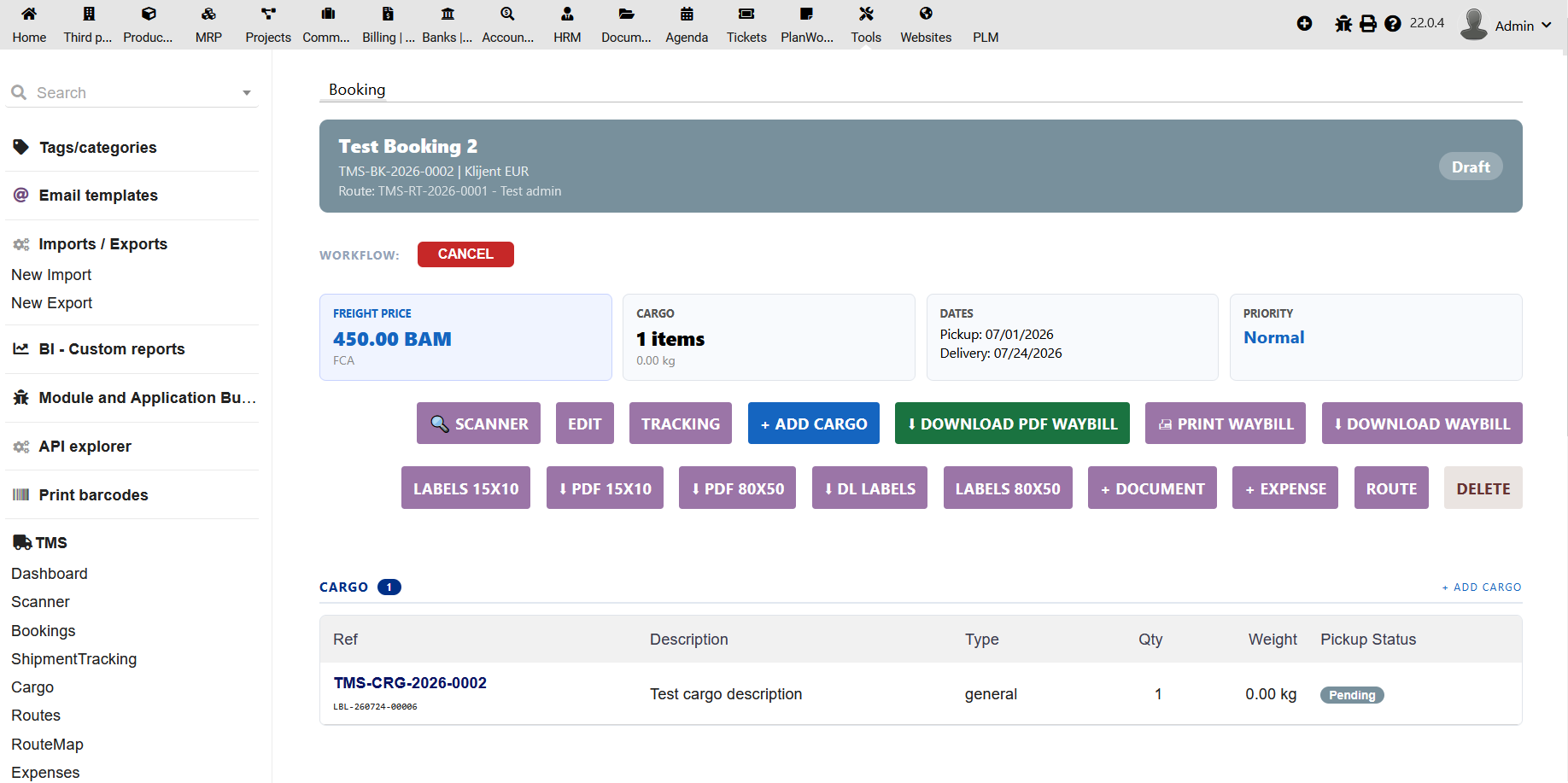
Task: Open the Third parties building icon
Action: 89,14
